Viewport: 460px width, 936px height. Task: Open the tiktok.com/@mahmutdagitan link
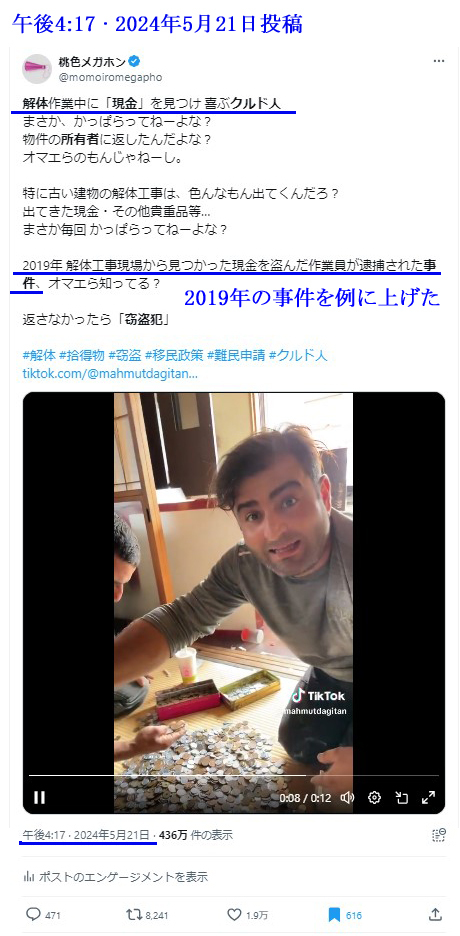tap(110, 374)
